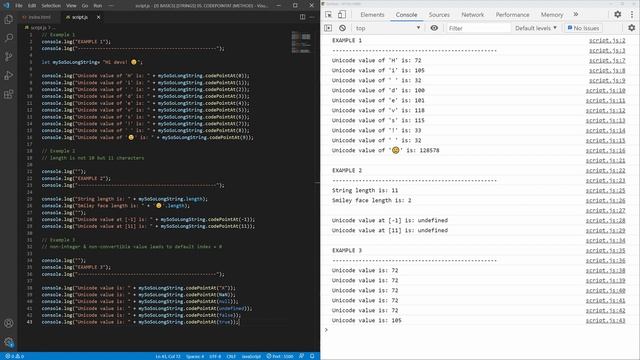
Task: Open the Run and Debug view
Action: click(x=9, y=76)
